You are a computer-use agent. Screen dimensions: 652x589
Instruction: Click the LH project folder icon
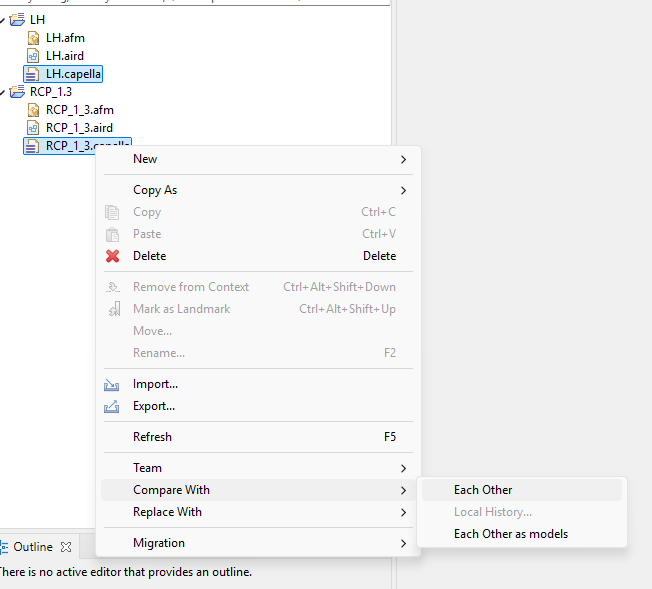point(17,20)
